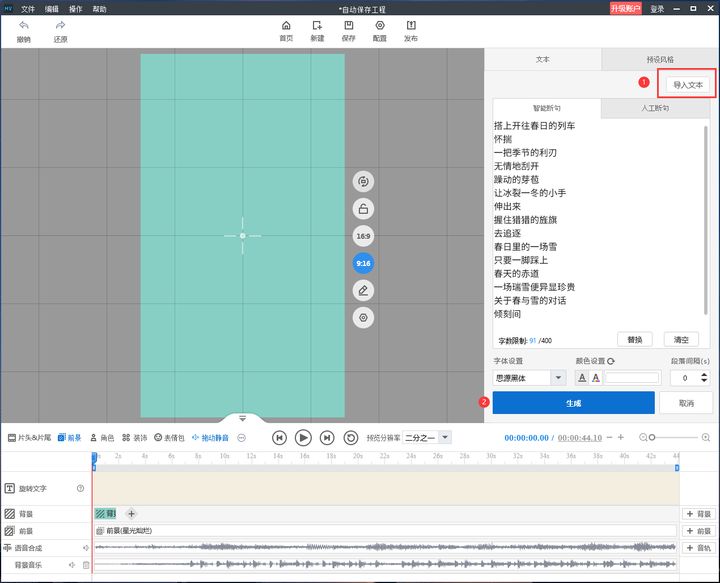Mute the 语音合成 track speaker icon

pyautogui.click(x=85, y=548)
